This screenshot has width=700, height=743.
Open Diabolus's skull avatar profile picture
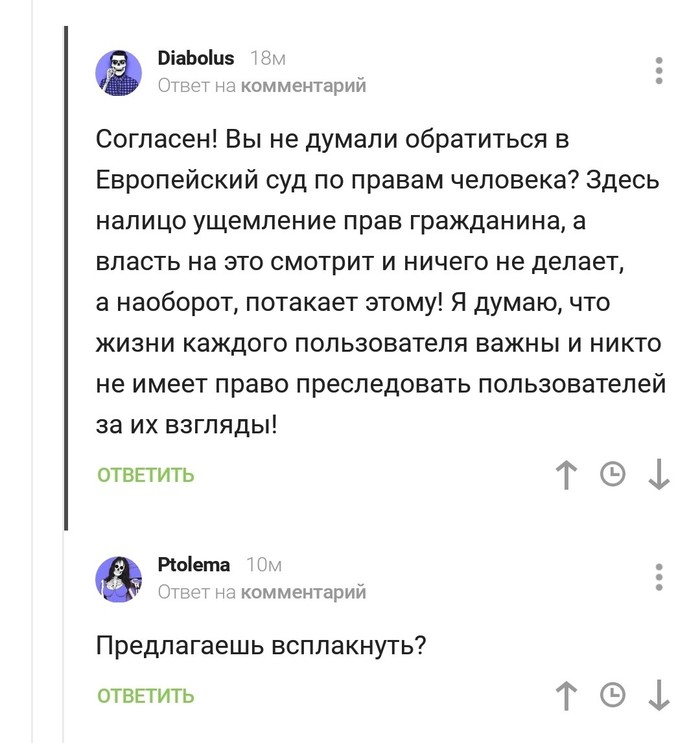119,73
